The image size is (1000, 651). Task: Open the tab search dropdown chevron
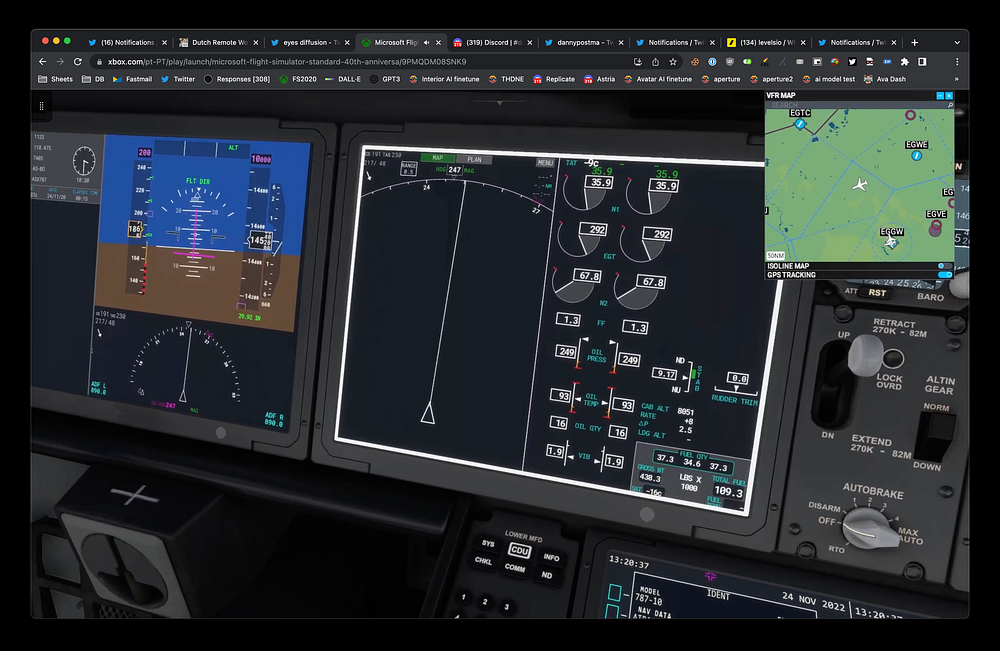click(957, 43)
